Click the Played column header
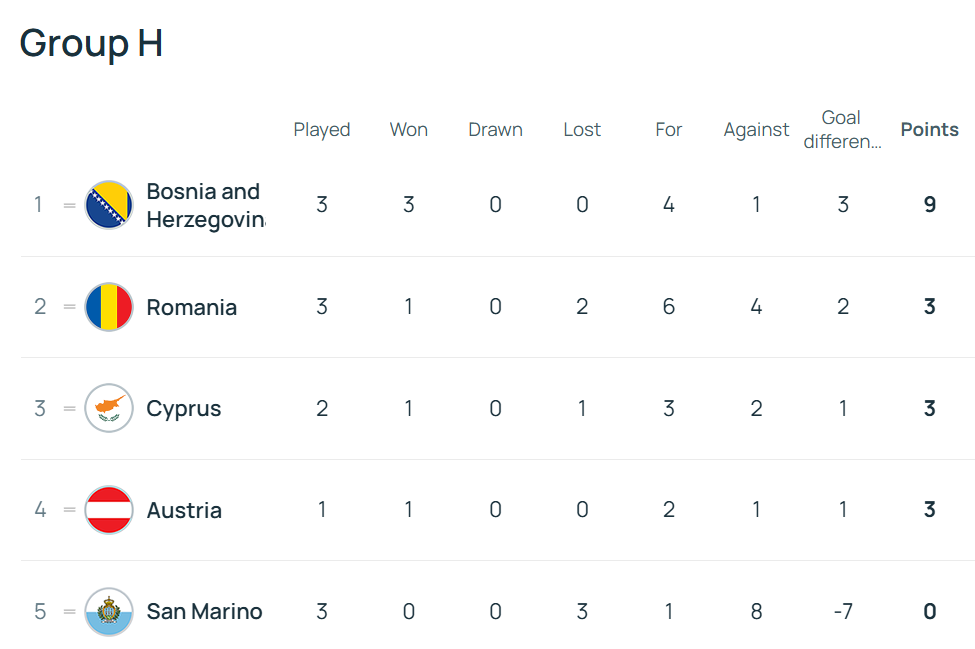The width and height of the screenshot is (975, 649). (321, 130)
